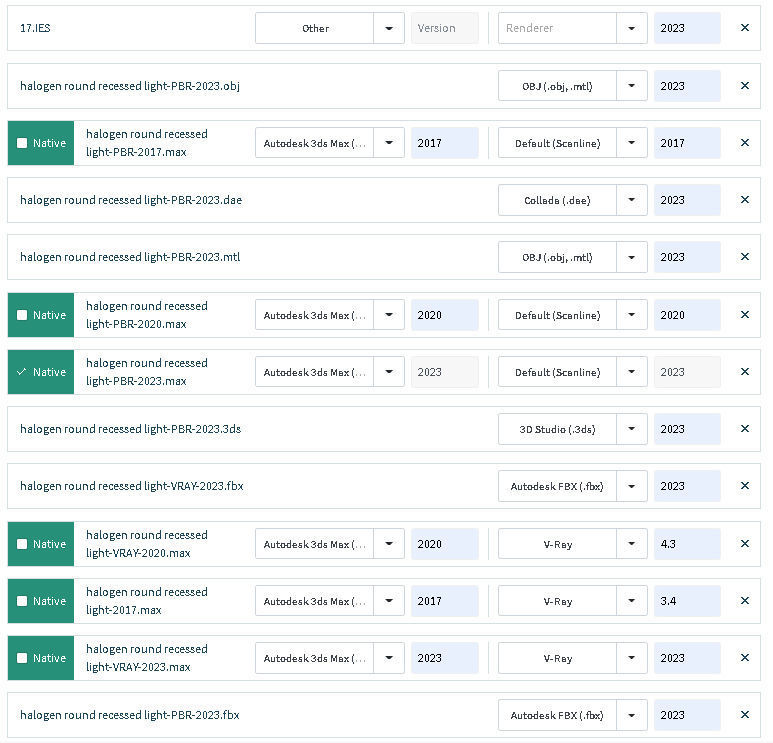Uncheck Native for PBR-2023.max

point(22,372)
